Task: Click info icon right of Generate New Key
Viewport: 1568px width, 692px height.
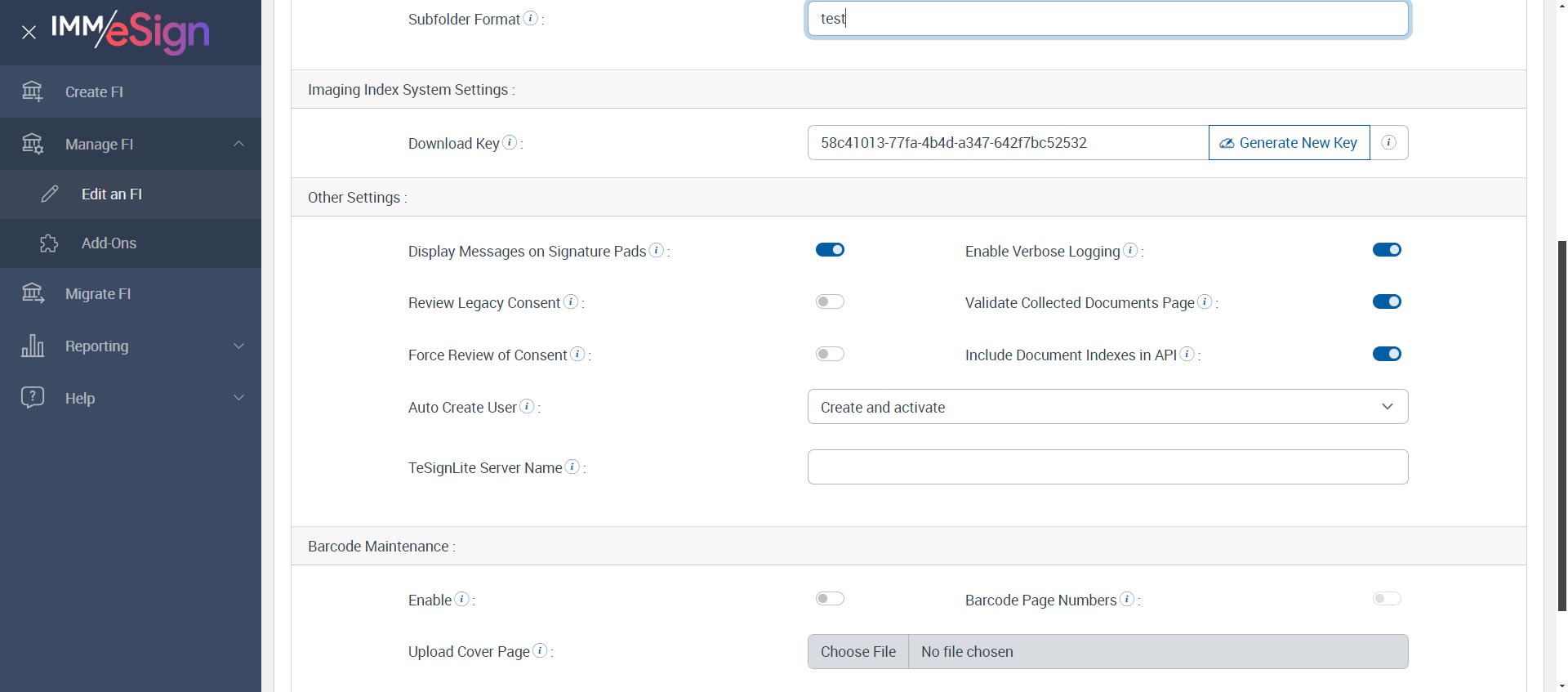Action: 1388,143
